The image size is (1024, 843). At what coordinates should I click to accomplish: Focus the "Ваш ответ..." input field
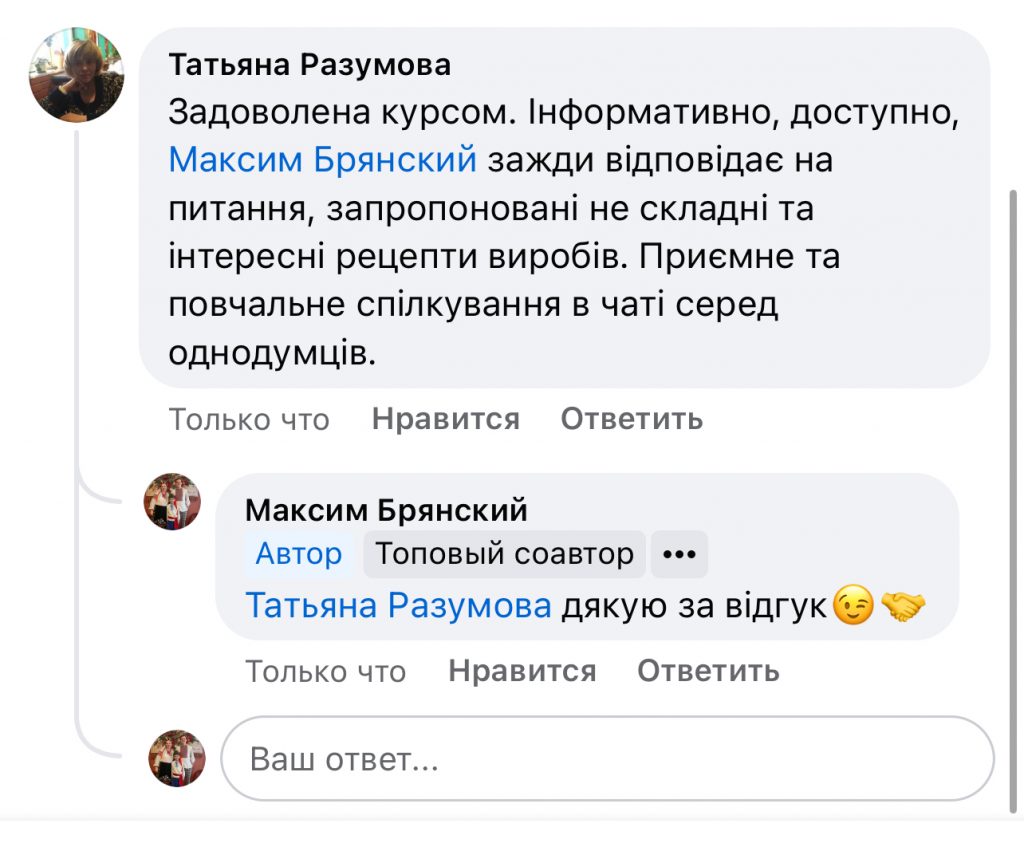coord(606,759)
